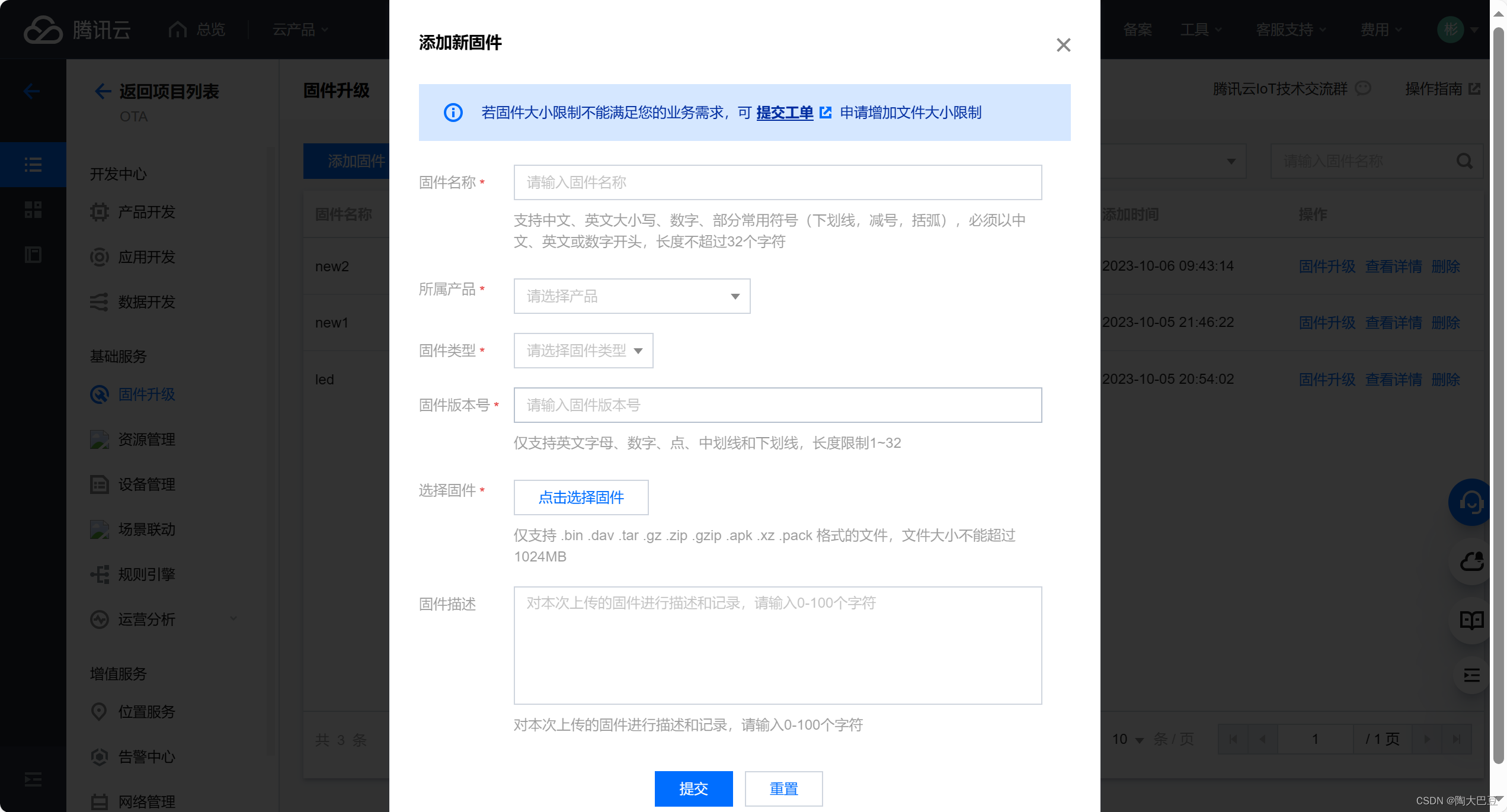
Task: Close the 添加新固件 dialog
Action: coord(1063,45)
